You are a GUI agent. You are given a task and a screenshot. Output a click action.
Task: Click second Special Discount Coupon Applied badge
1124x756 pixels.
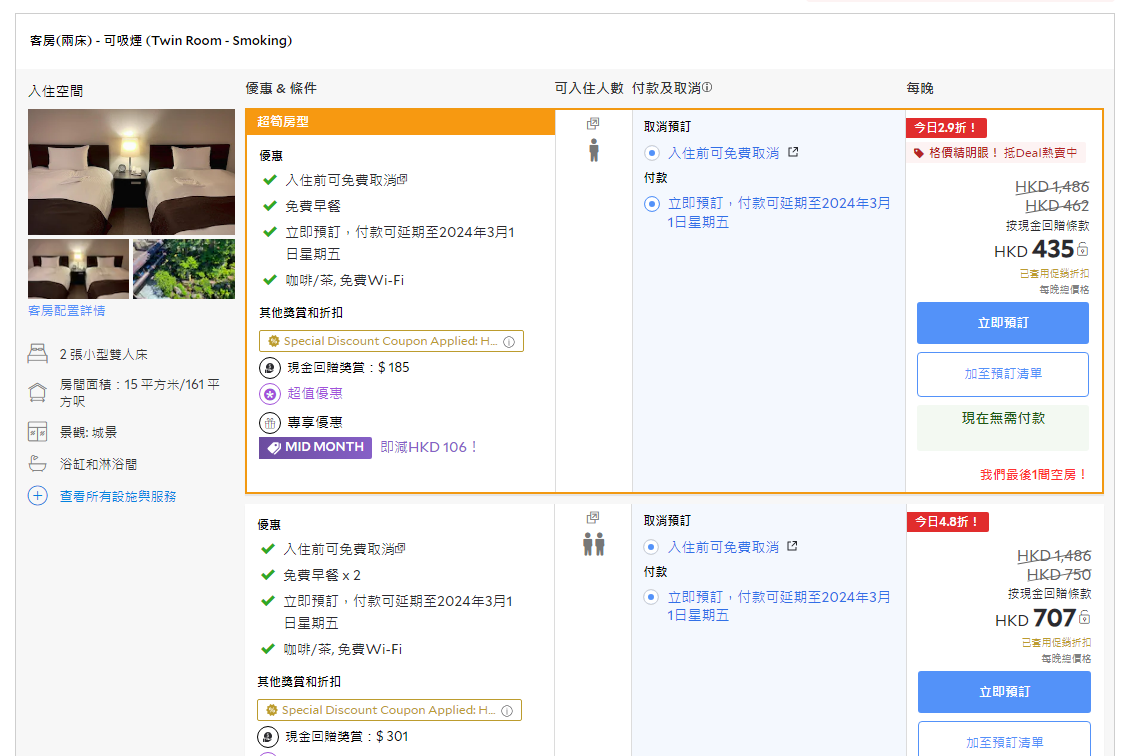point(389,710)
